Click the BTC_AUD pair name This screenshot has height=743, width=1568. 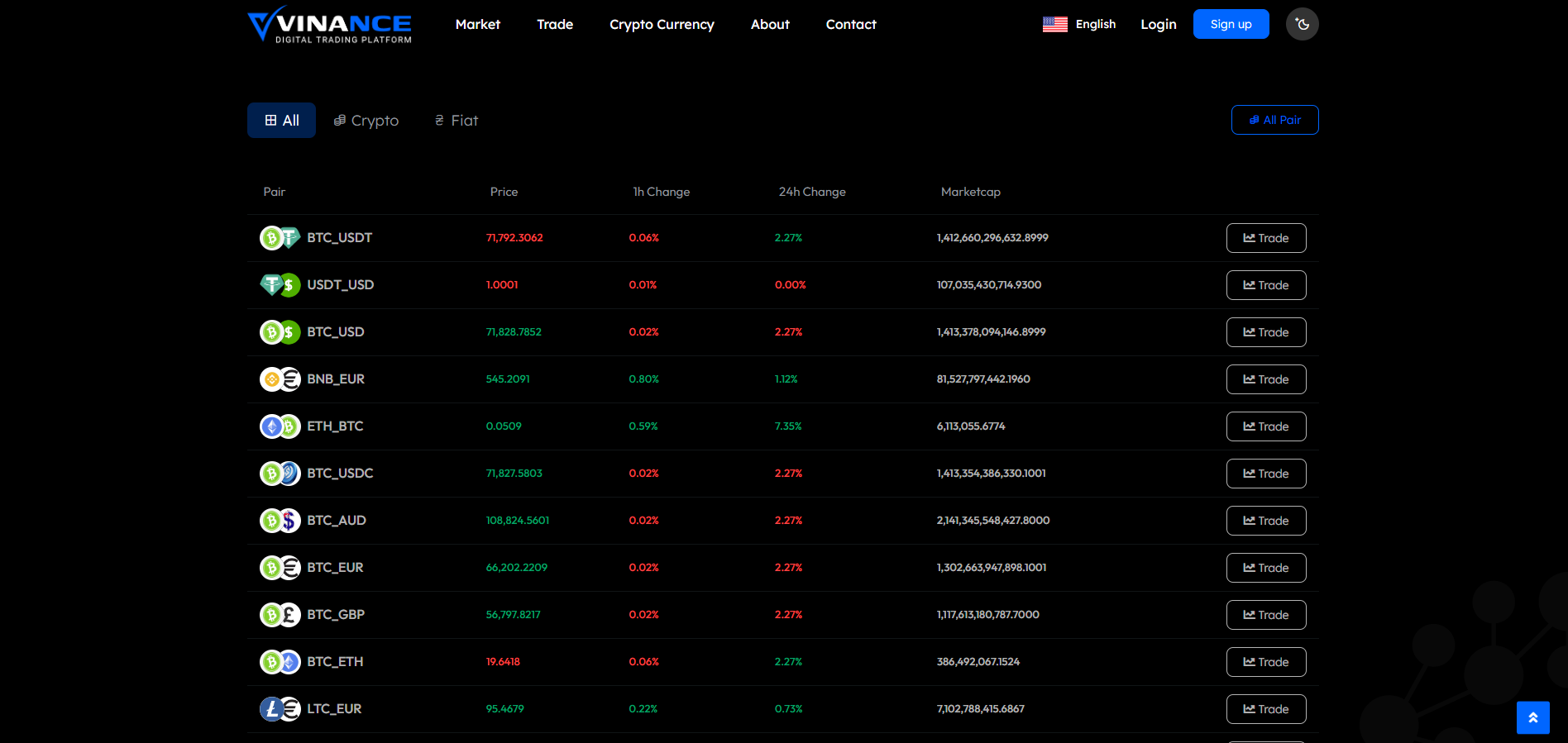(x=337, y=521)
